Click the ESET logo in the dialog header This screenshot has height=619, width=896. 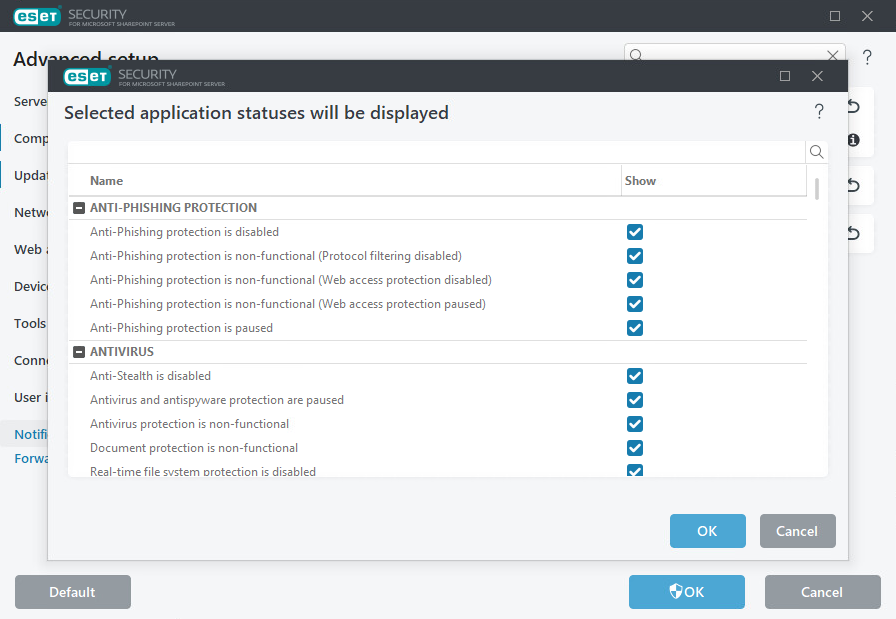tap(86, 76)
